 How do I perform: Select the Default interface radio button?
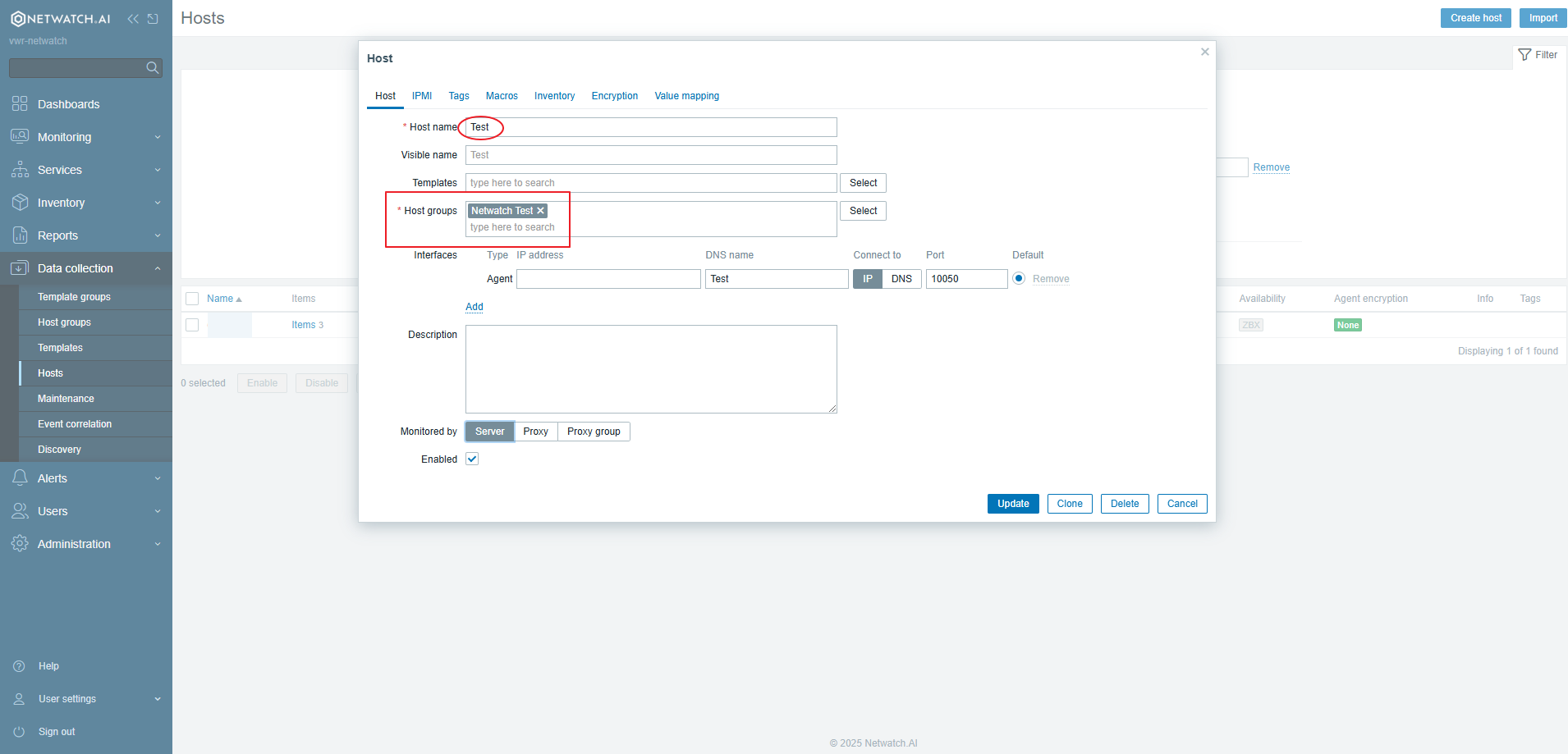(x=1019, y=278)
